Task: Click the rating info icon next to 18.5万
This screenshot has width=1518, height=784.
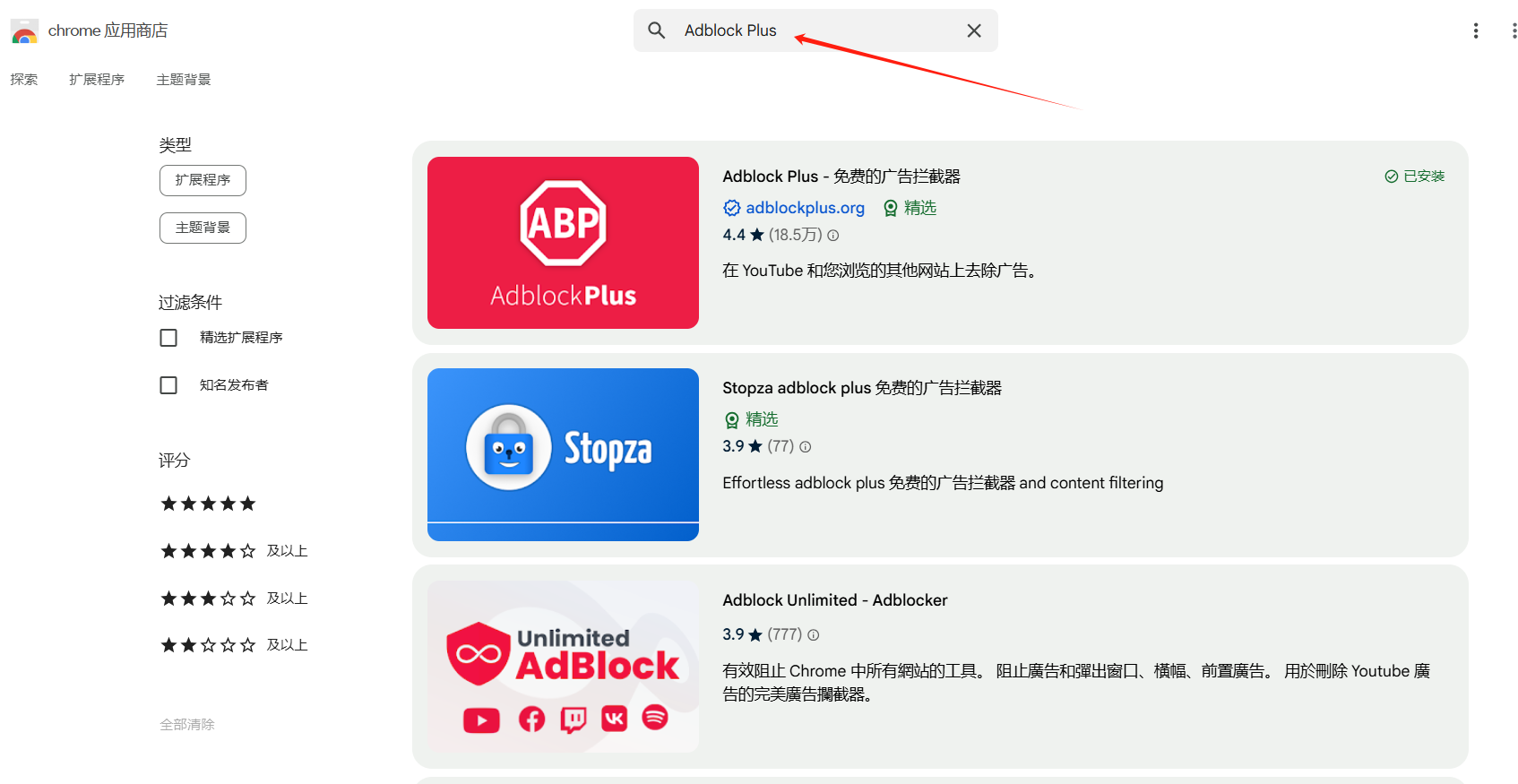Action: point(833,236)
